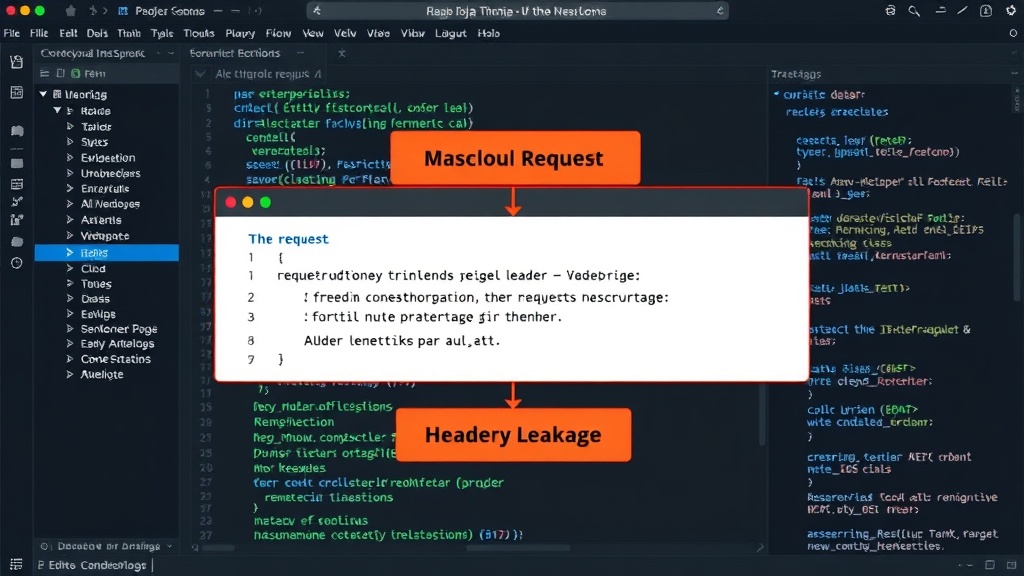
Task: Expand the Senloner Poge folder arrow
Action: click(x=70, y=328)
